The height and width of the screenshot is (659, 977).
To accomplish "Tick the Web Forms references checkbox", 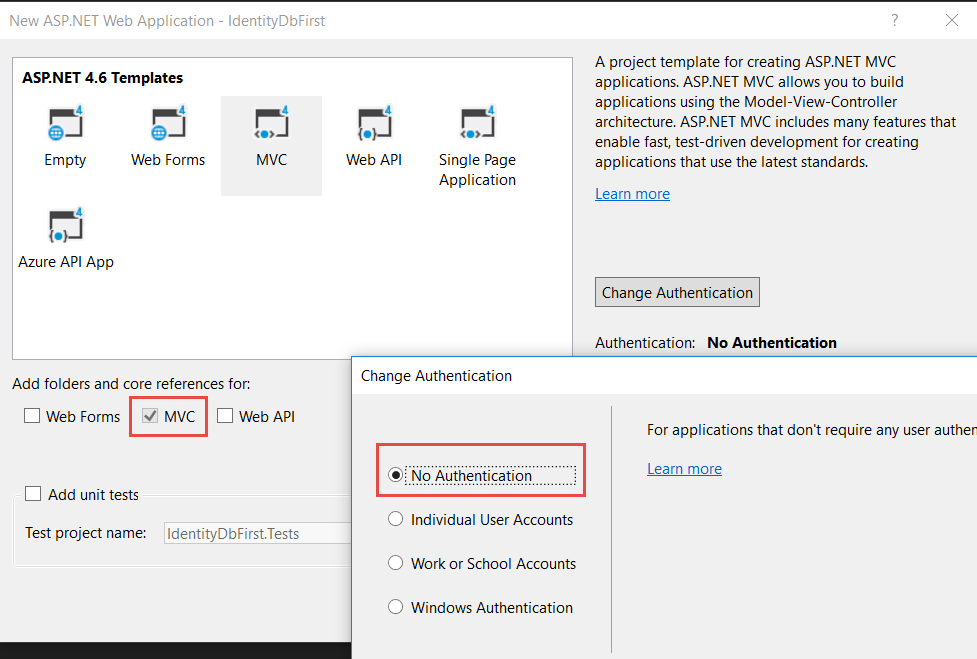I will (x=32, y=415).
